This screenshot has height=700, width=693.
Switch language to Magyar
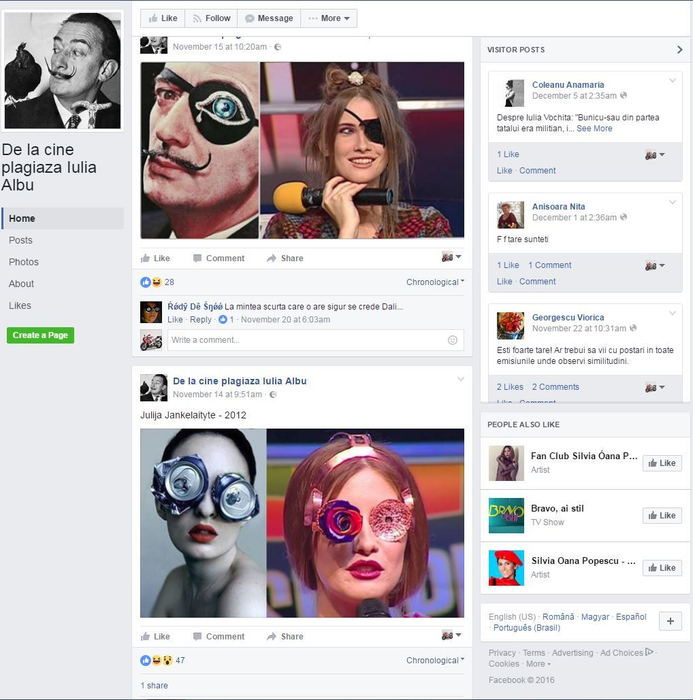[595, 617]
